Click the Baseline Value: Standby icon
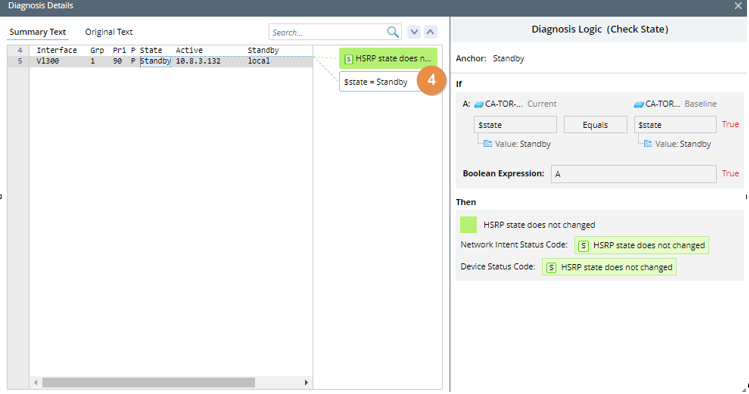 pyautogui.click(x=648, y=144)
